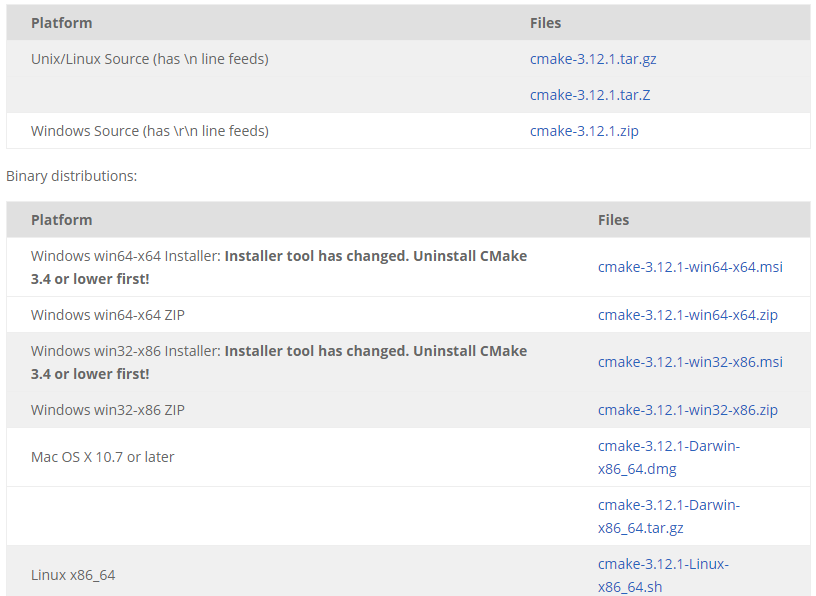Click the Files header in binary distributions table
The image size is (816, 596).
[x=613, y=220]
